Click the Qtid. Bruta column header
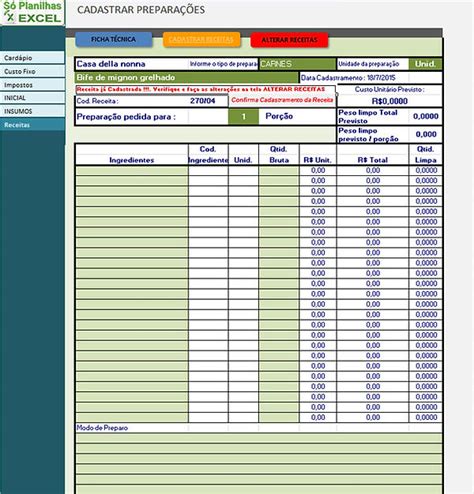 (279, 155)
